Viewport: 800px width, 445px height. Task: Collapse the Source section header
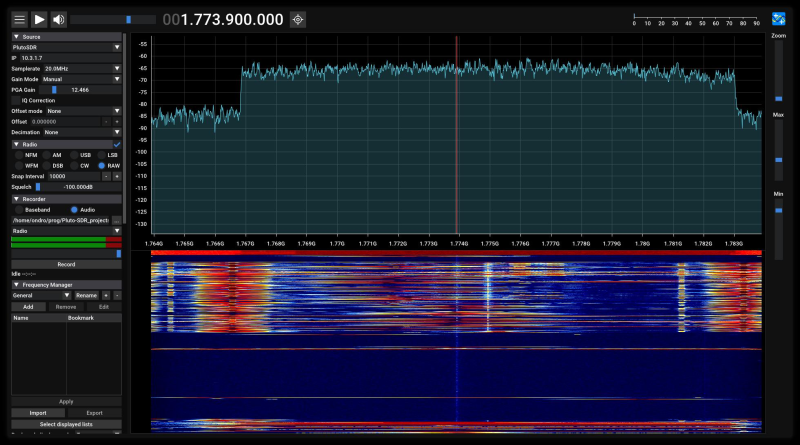click(66, 37)
